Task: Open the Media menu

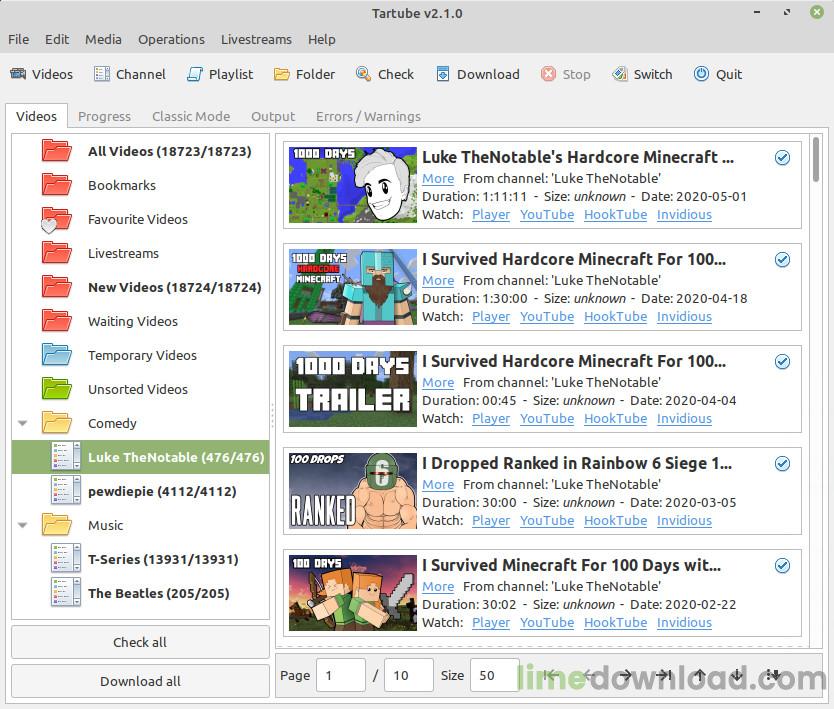Action: [x=103, y=39]
